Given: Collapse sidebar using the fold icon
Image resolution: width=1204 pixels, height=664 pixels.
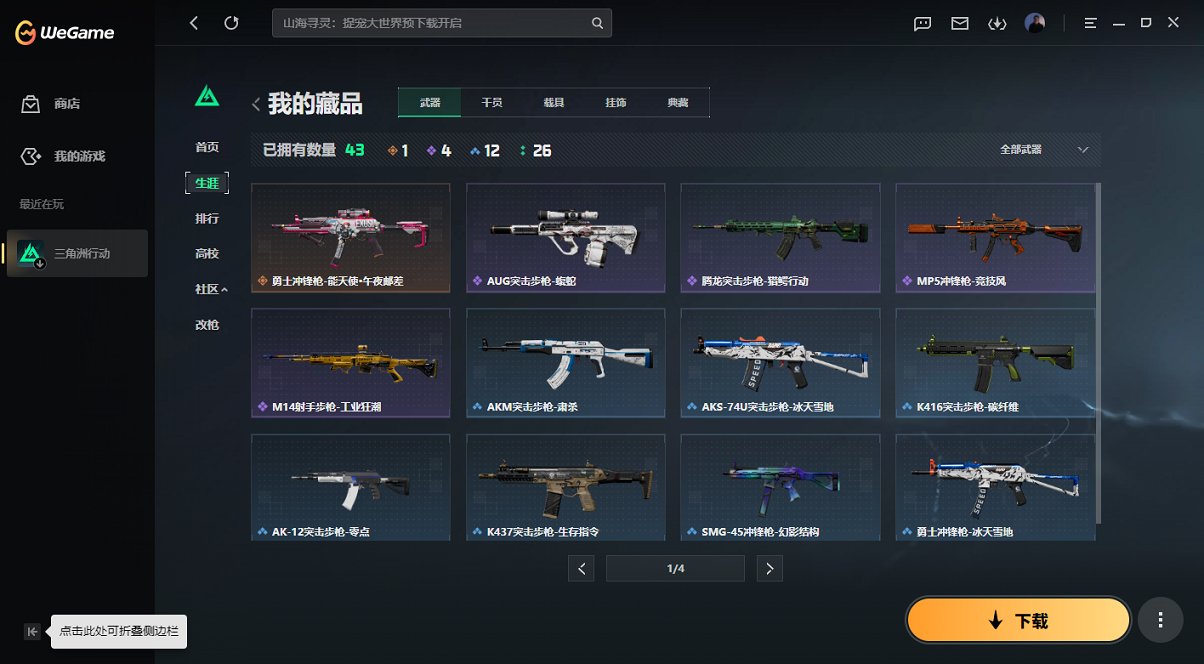Looking at the screenshot, I should pyautogui.click(x=32, y=631).
